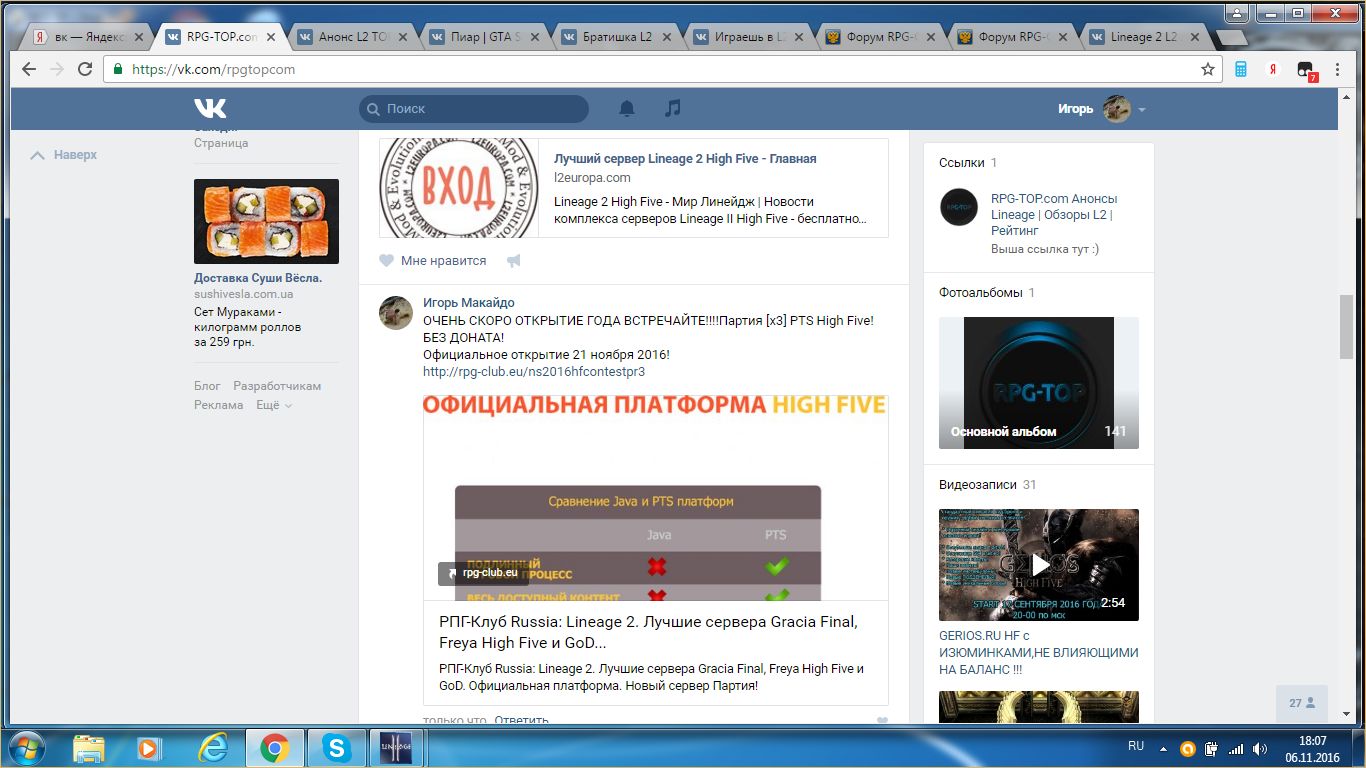Image resolution: width=1366 pixels, height=768 pixels.
Task: Play the GERIOS High Five video
Action: pyautogui.click(x=1039, y=565)
